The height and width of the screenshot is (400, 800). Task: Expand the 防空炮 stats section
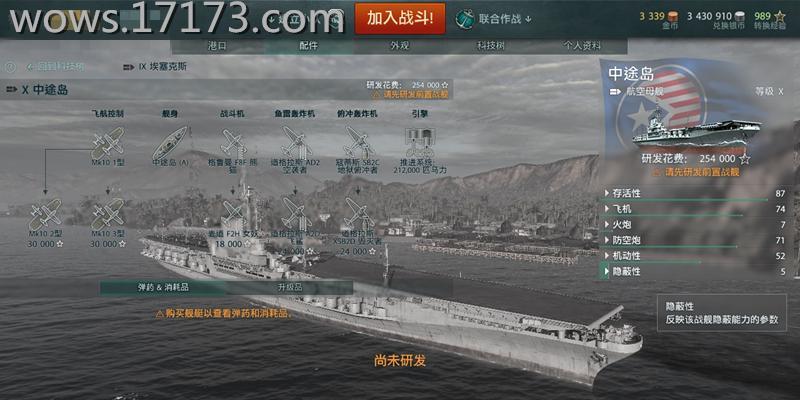[694, 240]
